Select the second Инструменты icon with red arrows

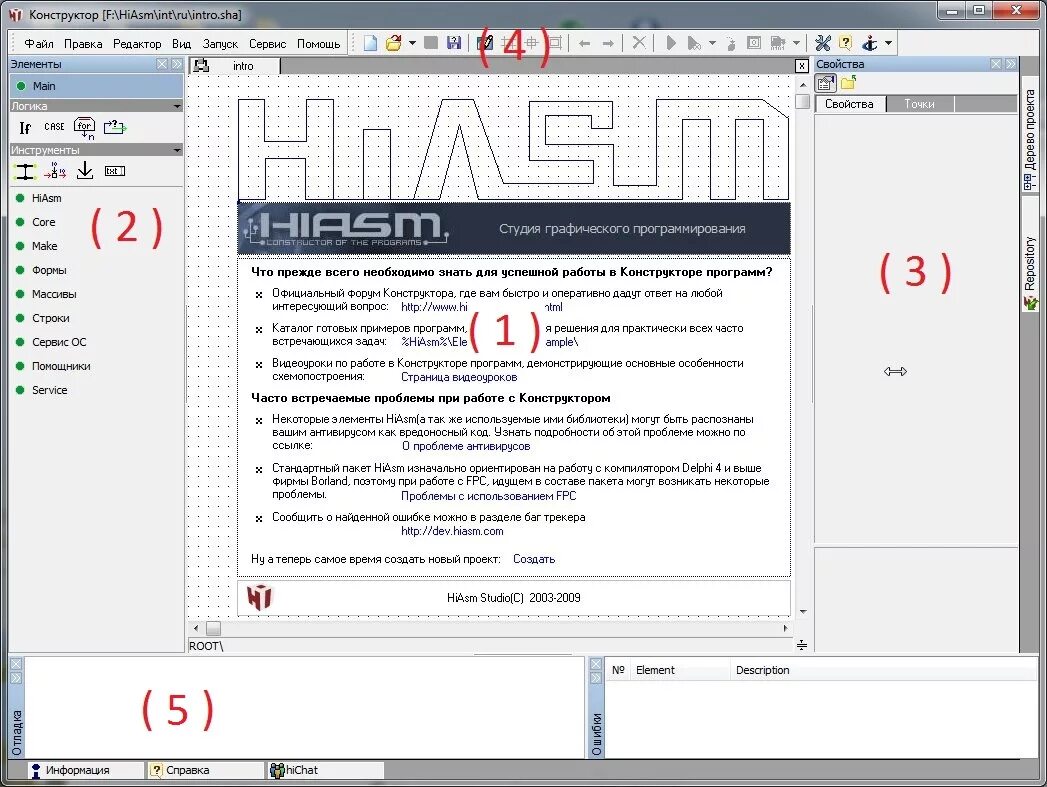click(55, 172)
